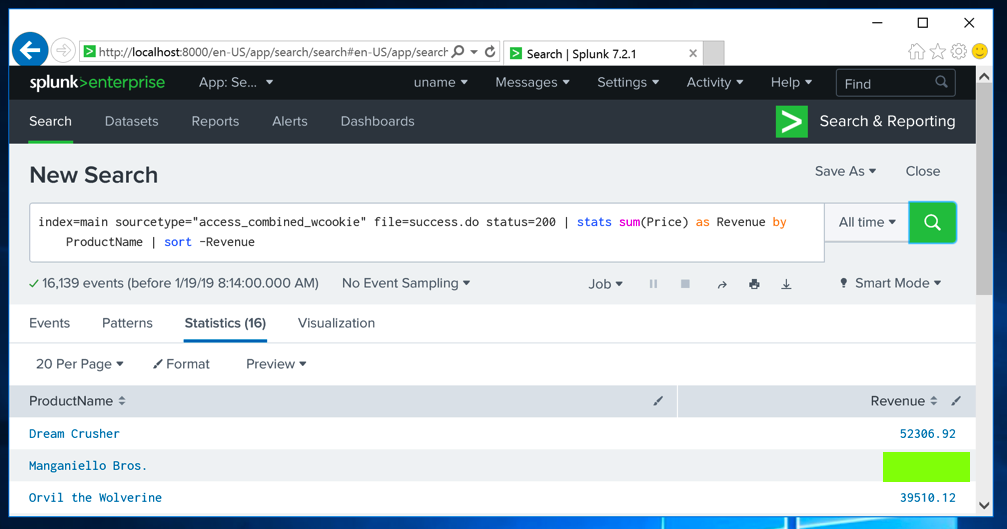Open the uname user menu
This screenshot has height=529, width=1007.
[x=441, y=82]
